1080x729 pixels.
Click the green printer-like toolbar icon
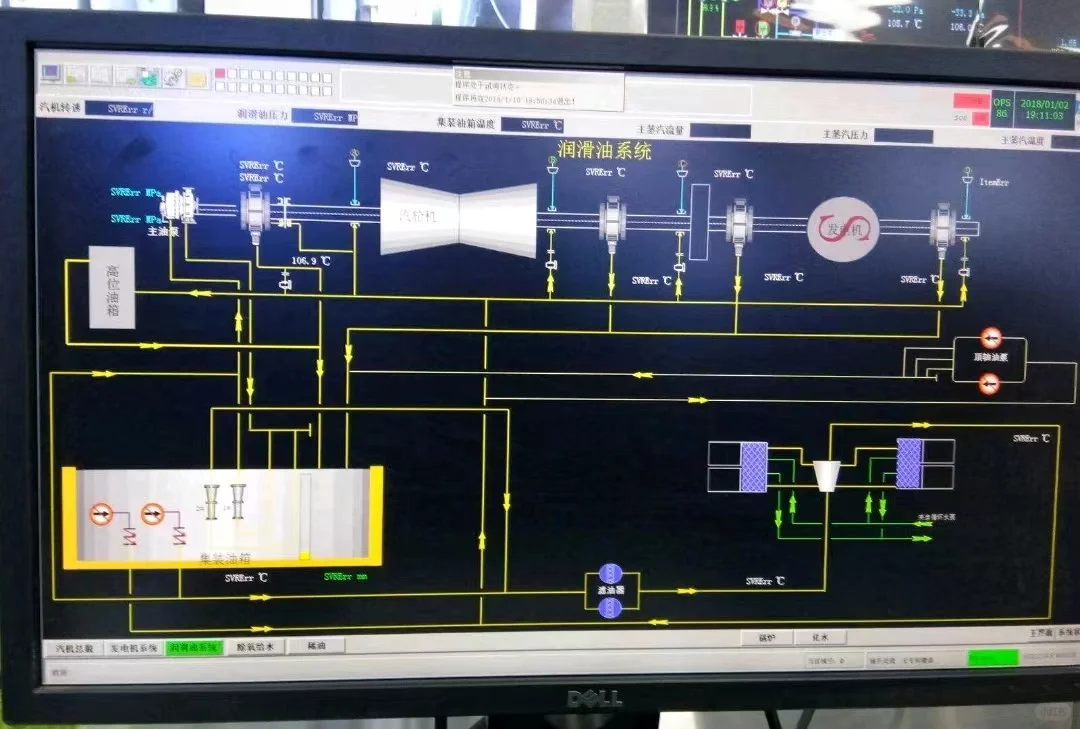click(150, 77)
